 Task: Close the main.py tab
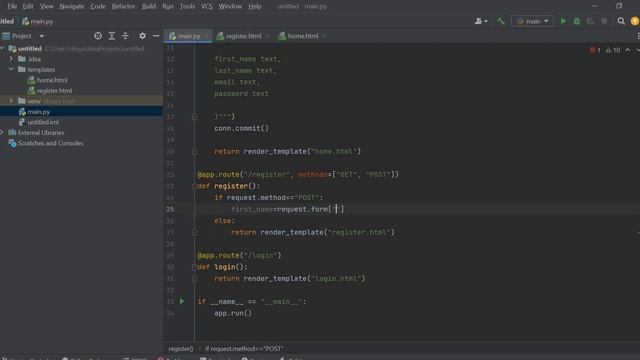[206, 36]
